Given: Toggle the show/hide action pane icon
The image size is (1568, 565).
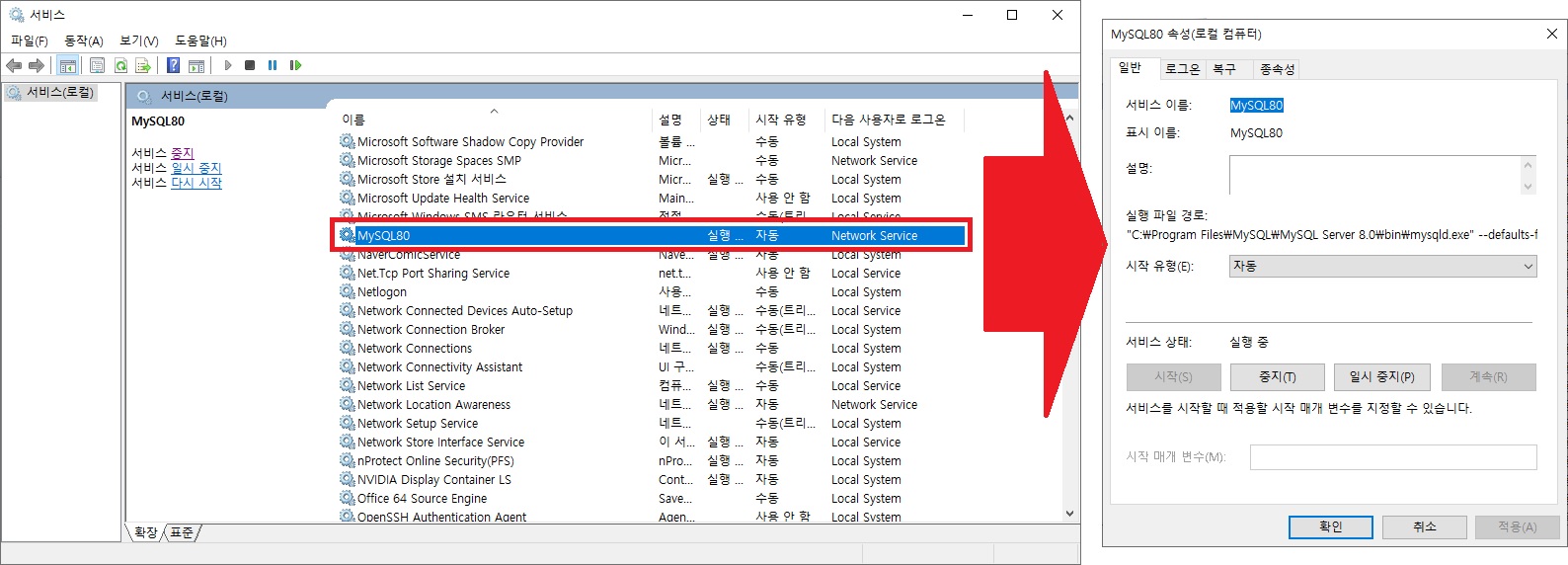Looking at the screenshot, I should (x=196, y=65).
